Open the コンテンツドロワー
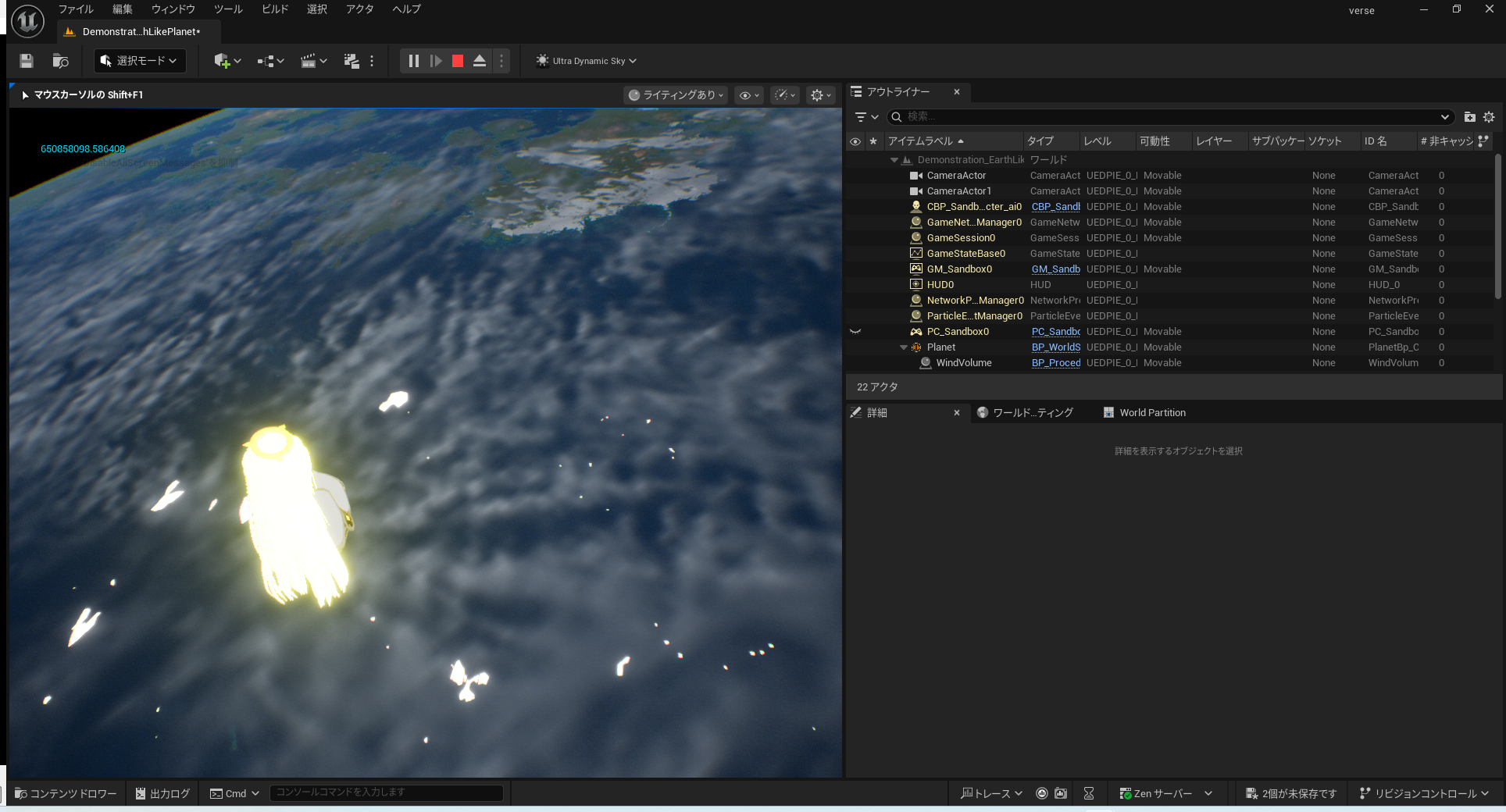 [66, 793]
